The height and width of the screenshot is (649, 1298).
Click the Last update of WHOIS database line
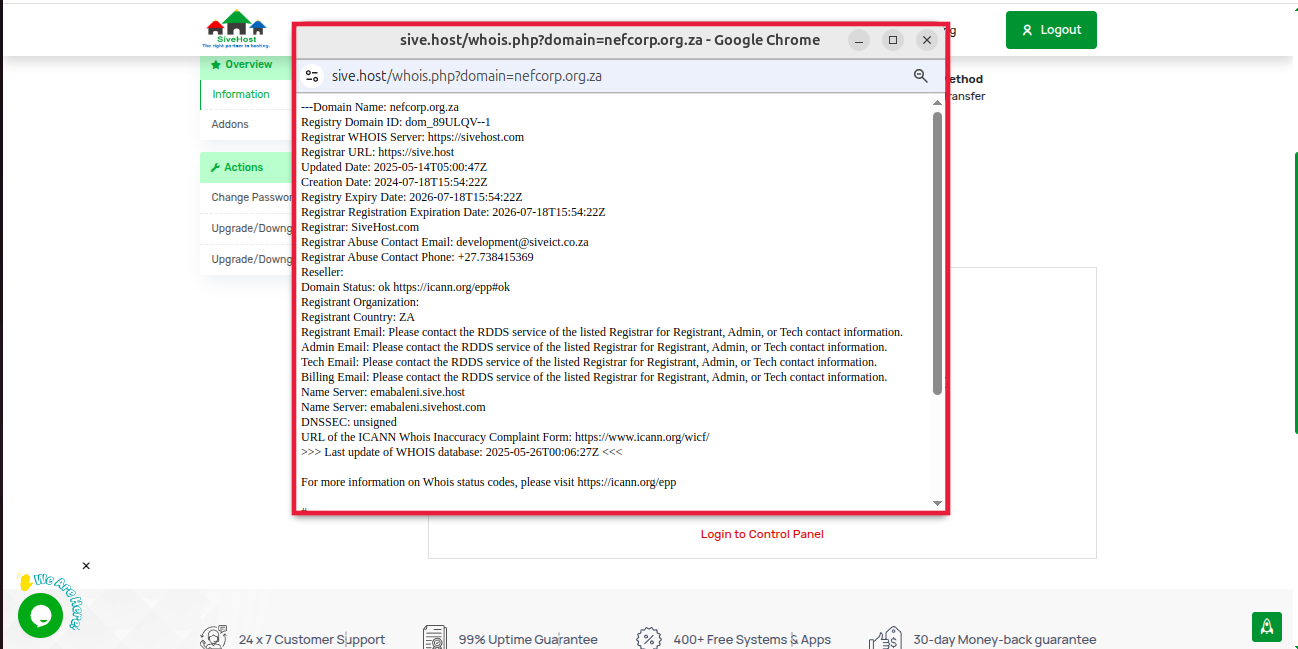[x=462, y=452]
